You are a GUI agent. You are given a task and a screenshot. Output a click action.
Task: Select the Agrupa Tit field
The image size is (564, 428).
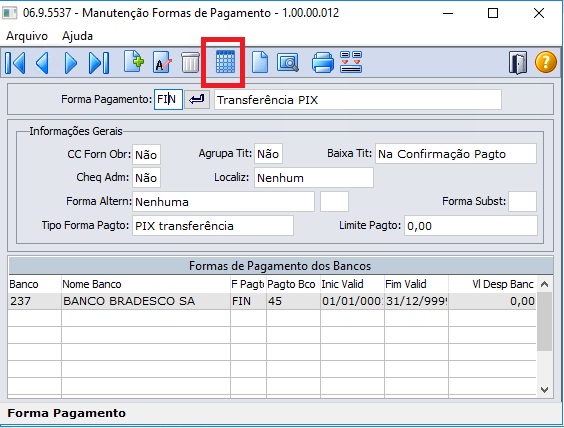click(x=268, y=154)
